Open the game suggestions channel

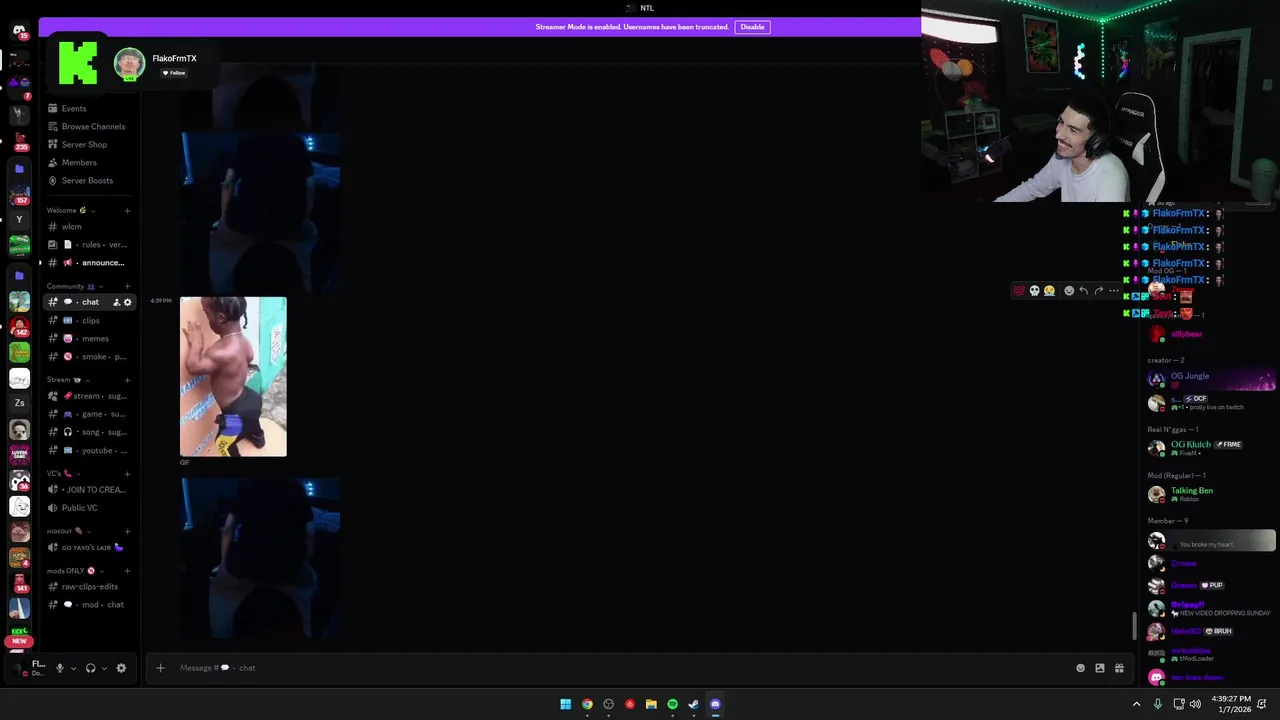(90, 413)
